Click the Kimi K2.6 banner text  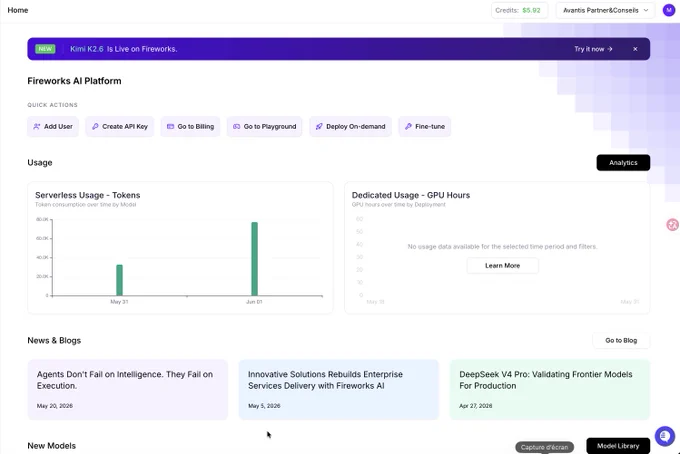coord(124,49)
